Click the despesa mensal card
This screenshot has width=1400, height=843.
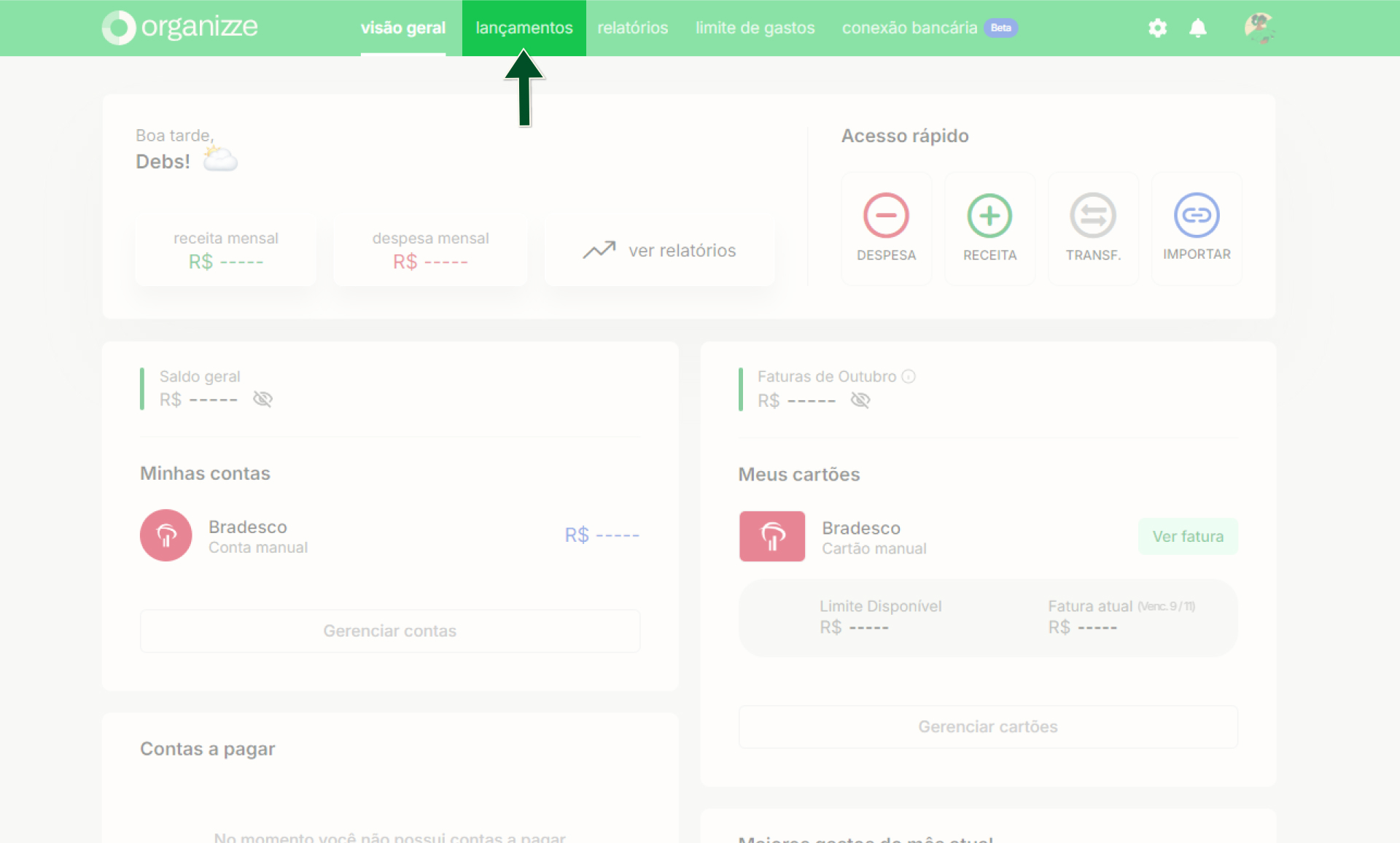click(x=430, y=249)
